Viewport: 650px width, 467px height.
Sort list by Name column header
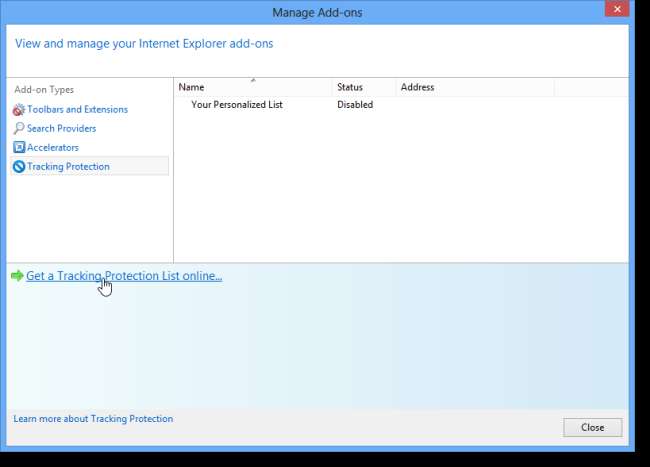[x=253, y=87]
